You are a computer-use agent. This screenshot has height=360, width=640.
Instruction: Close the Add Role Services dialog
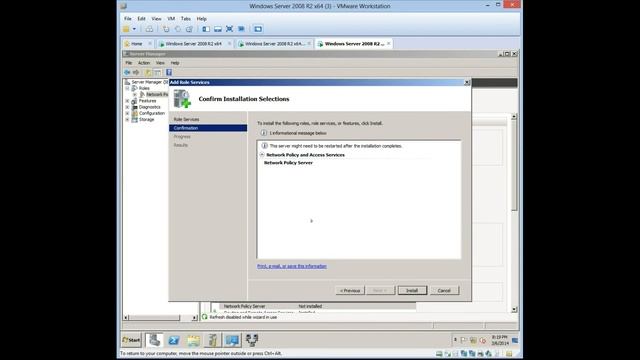[467, 82]
